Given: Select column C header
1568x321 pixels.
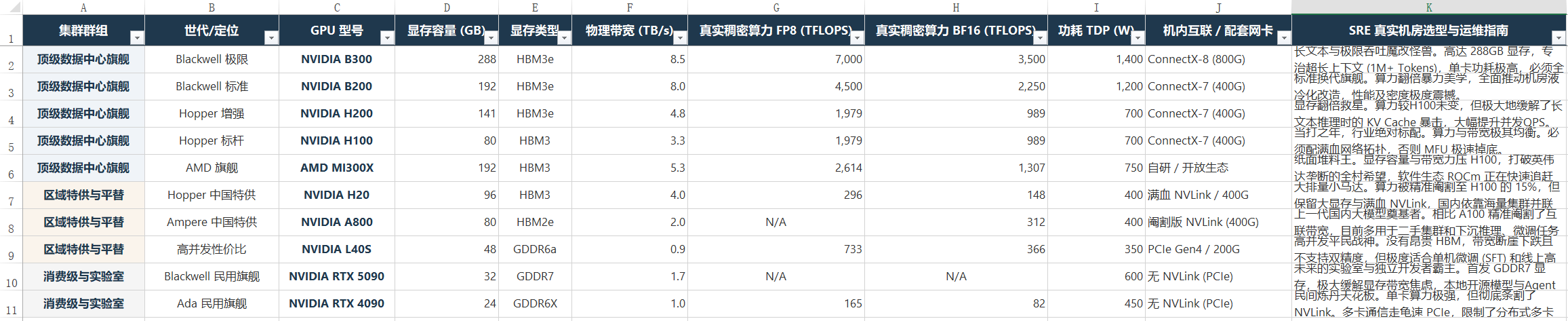Looking at the screenshot, I should click(x=337, y=7).
